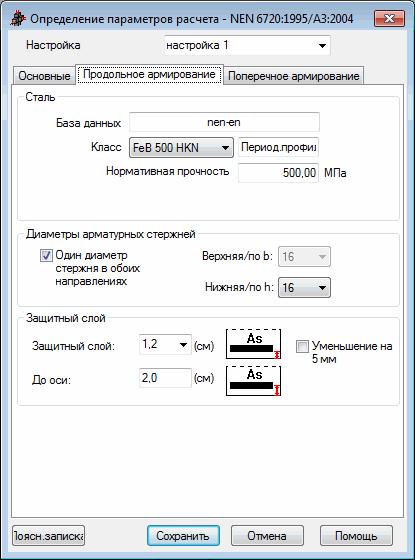Toggle 'Один диаметр стержня в обоих направлениях' checkbox
This screenshot has width=415, height=560.
(x=46, y=256)
